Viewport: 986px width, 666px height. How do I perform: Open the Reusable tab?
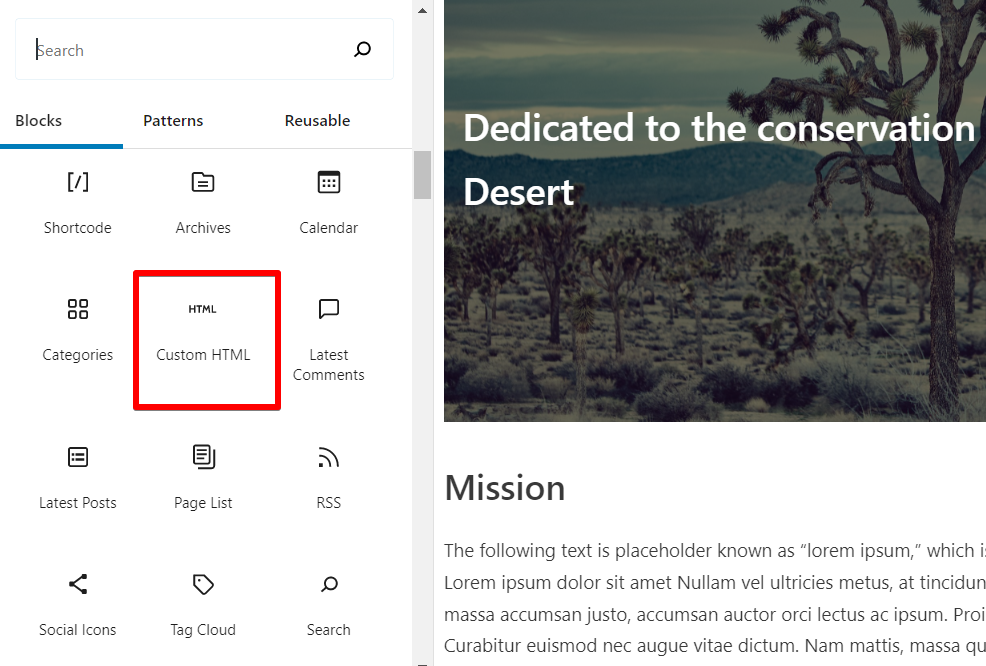pyautogui.click(x=317, y=120)
